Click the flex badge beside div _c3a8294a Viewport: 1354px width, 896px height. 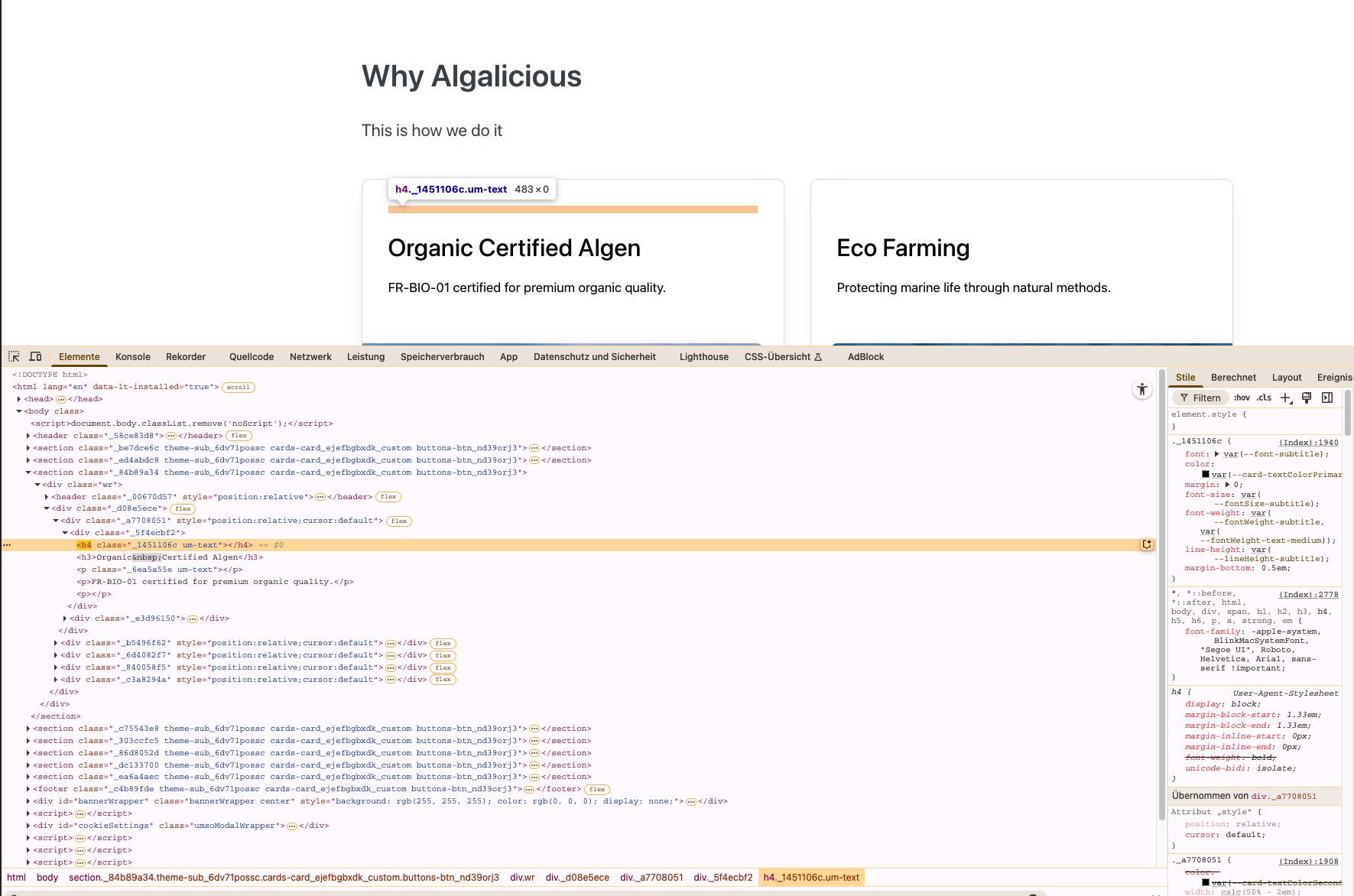point(443,680)
